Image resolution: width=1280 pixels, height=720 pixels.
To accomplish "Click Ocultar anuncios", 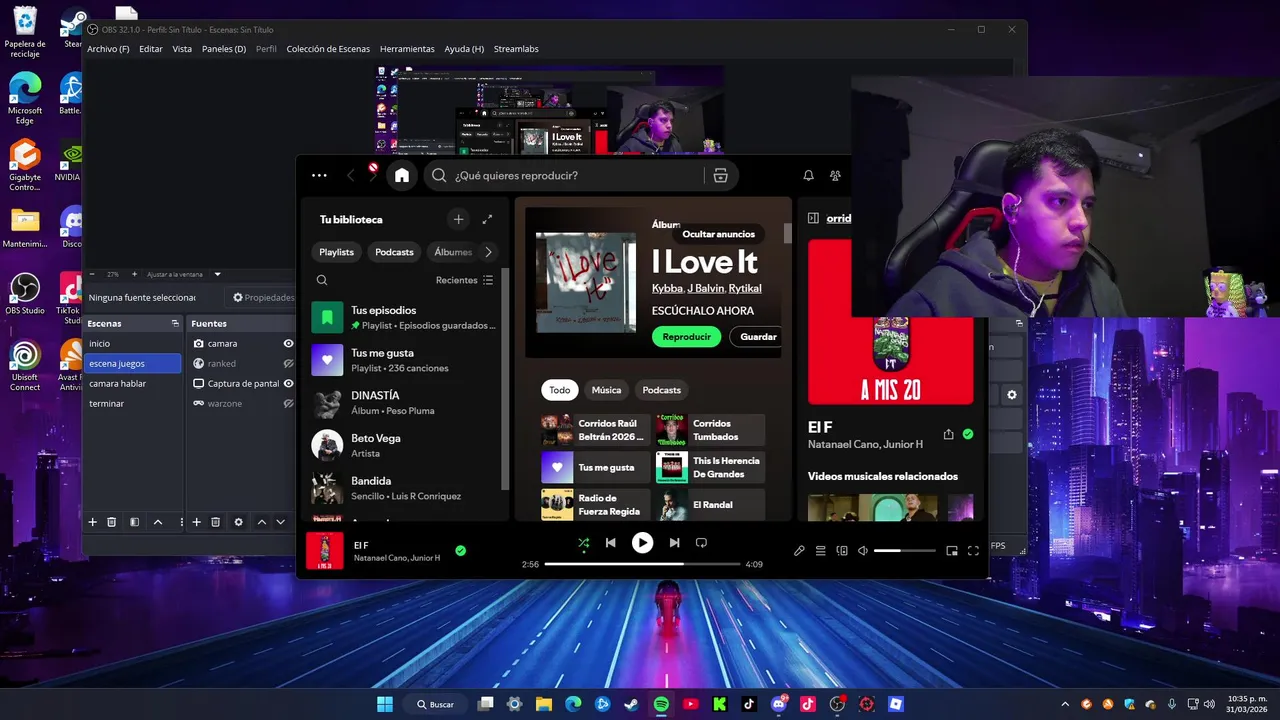I will click(x=718, y=234).
